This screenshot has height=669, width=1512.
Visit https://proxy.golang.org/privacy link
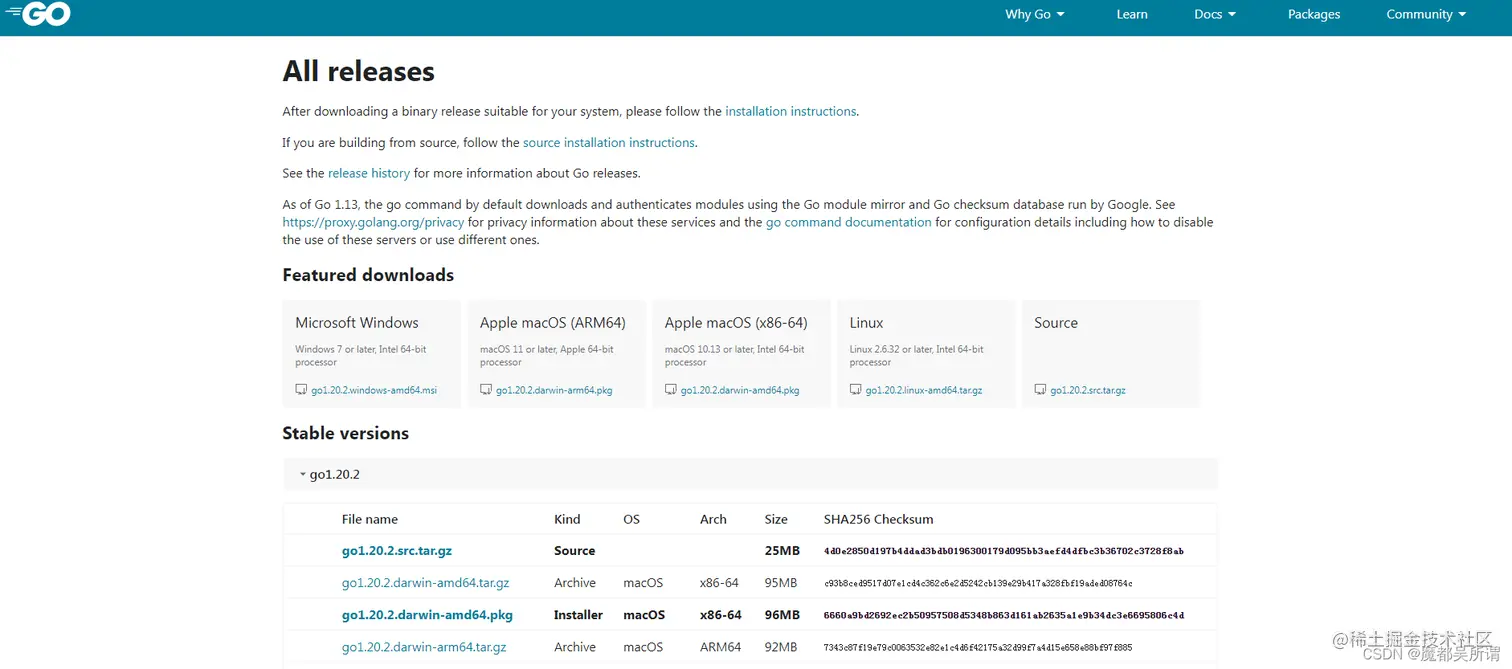373,223
